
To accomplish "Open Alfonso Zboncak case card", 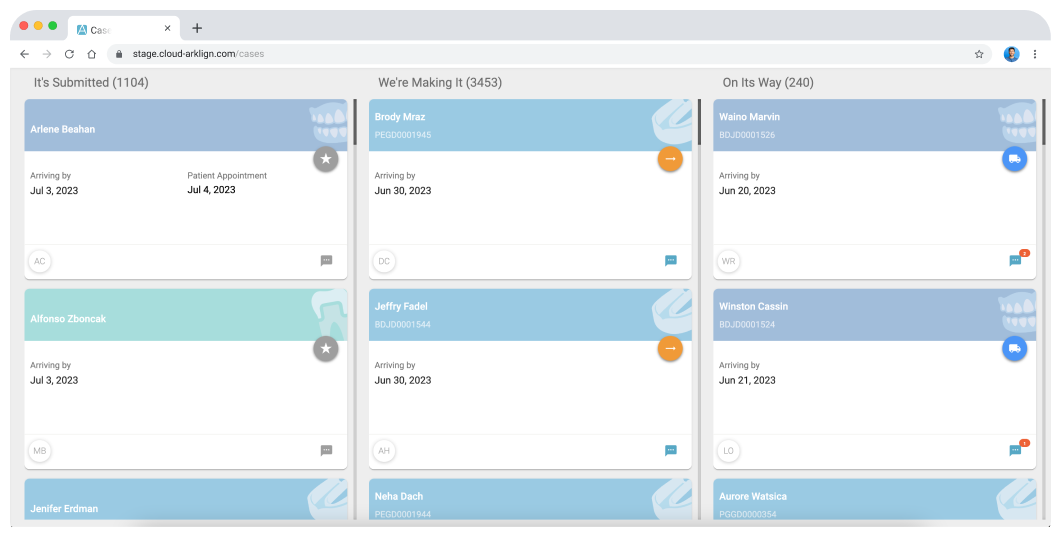I will click(x=186, y=378).
